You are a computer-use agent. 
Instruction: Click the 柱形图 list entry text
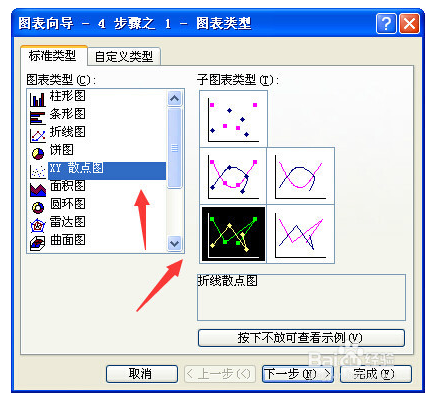(x=68, y=96)
